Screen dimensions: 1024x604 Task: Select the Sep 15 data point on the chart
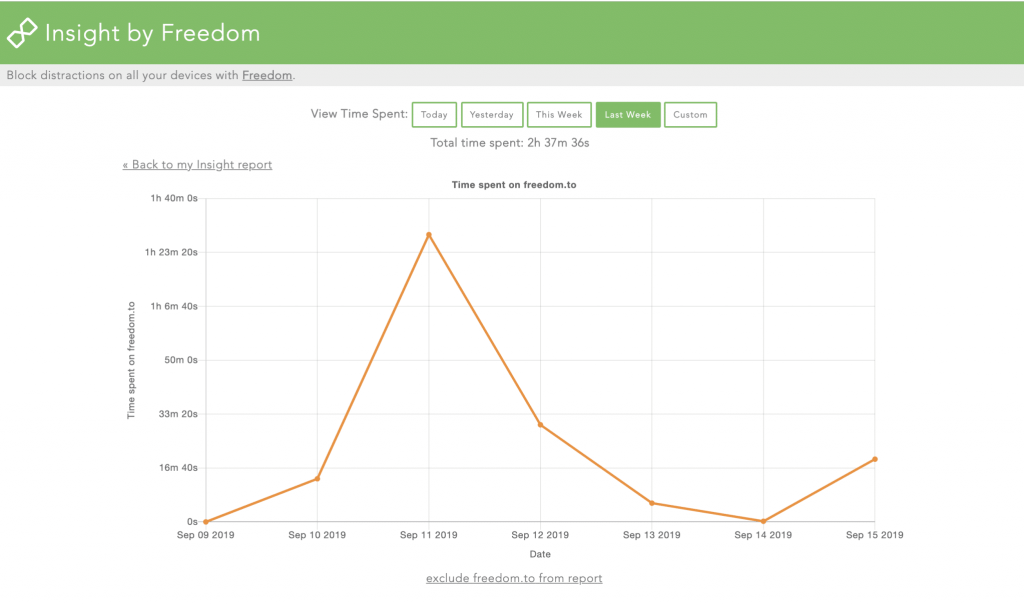[x=874, y=459]
